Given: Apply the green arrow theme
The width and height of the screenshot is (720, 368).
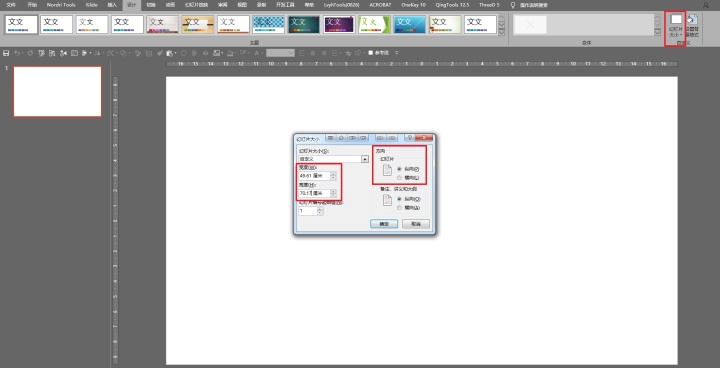Looking at the screenshot, I should tap(375, 24).
